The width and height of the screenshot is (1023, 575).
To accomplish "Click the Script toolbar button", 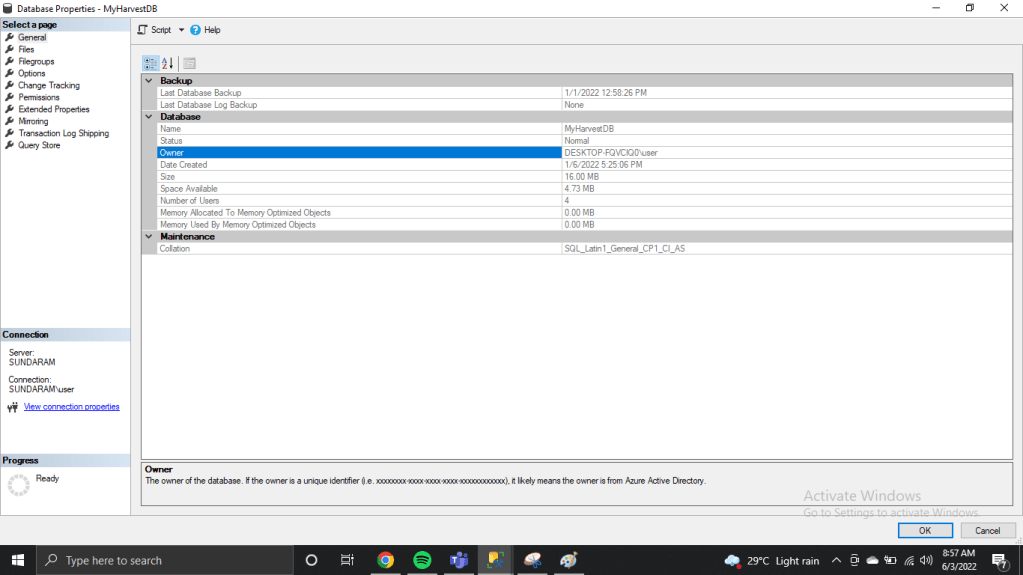I will click(x=154, y=30).
